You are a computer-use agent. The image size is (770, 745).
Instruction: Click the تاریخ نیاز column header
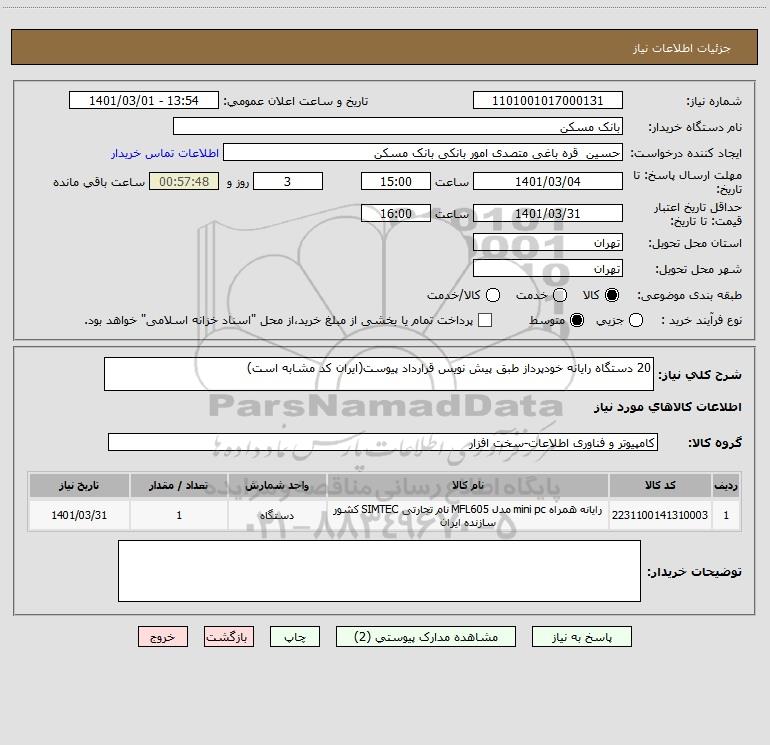coord(79,485)
